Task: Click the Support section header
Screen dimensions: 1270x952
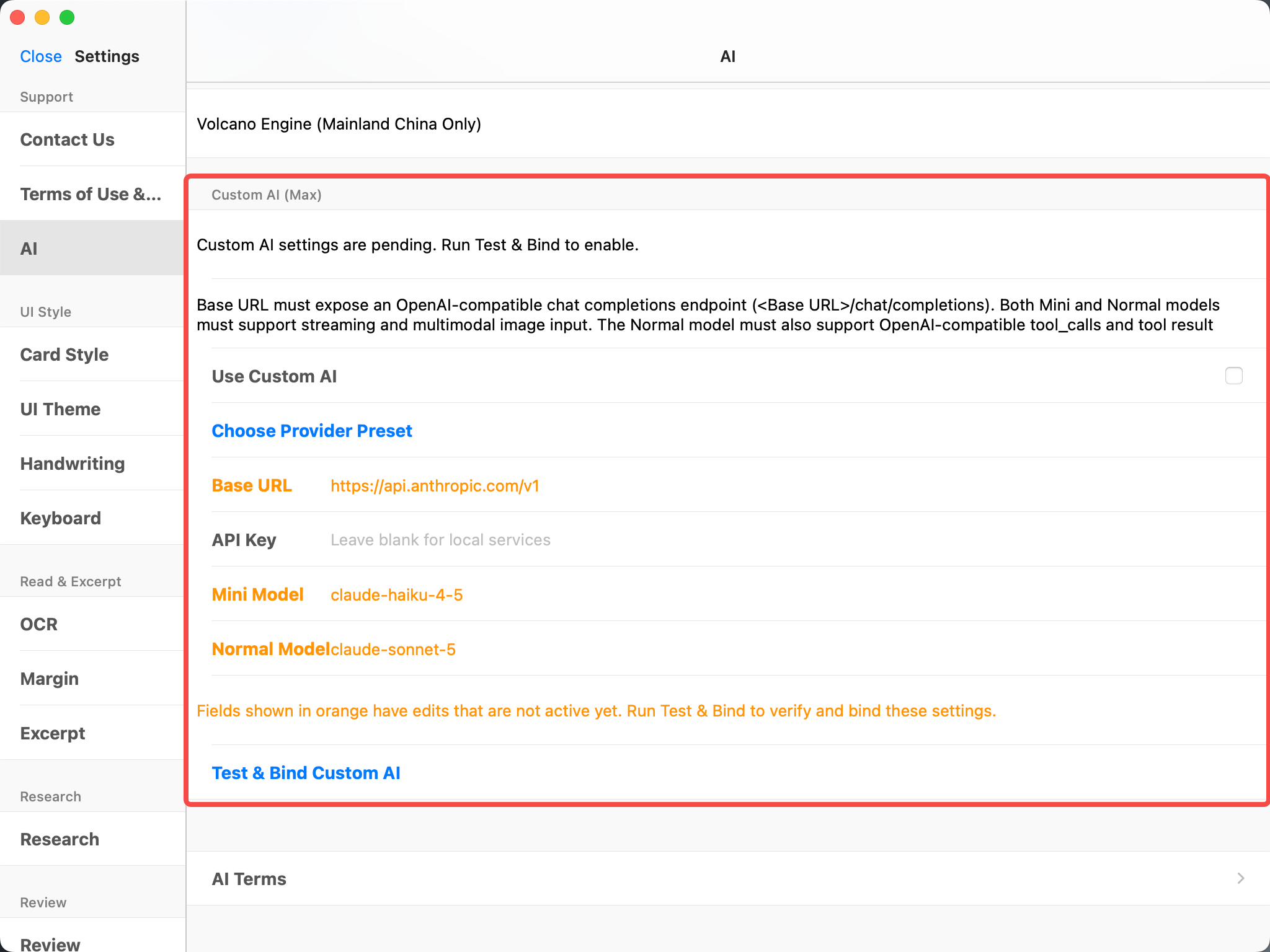Action: (47, 97)
